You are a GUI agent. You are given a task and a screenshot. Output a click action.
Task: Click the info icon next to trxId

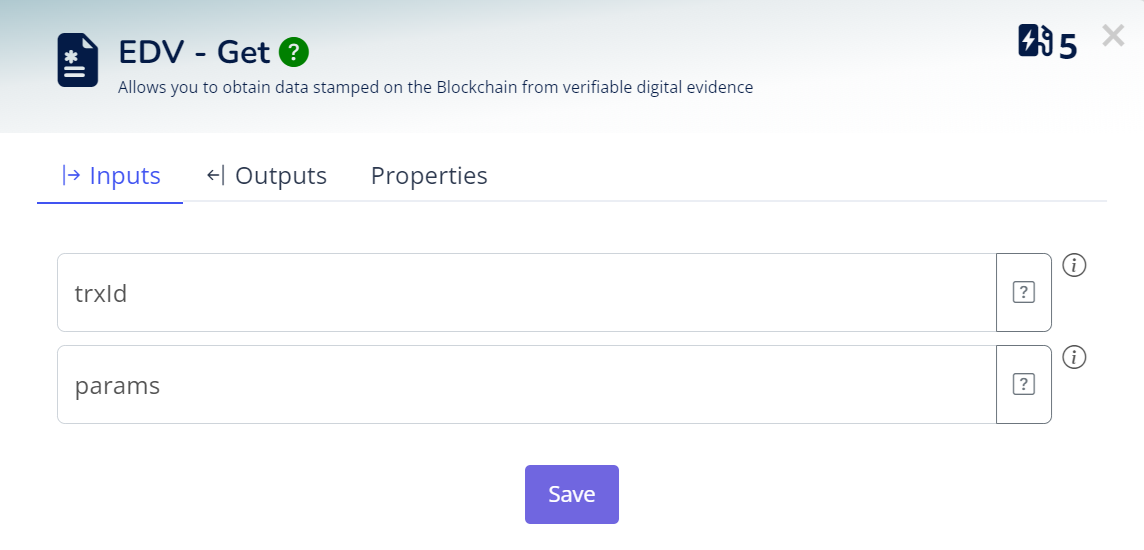click(x=1074, y=265)
